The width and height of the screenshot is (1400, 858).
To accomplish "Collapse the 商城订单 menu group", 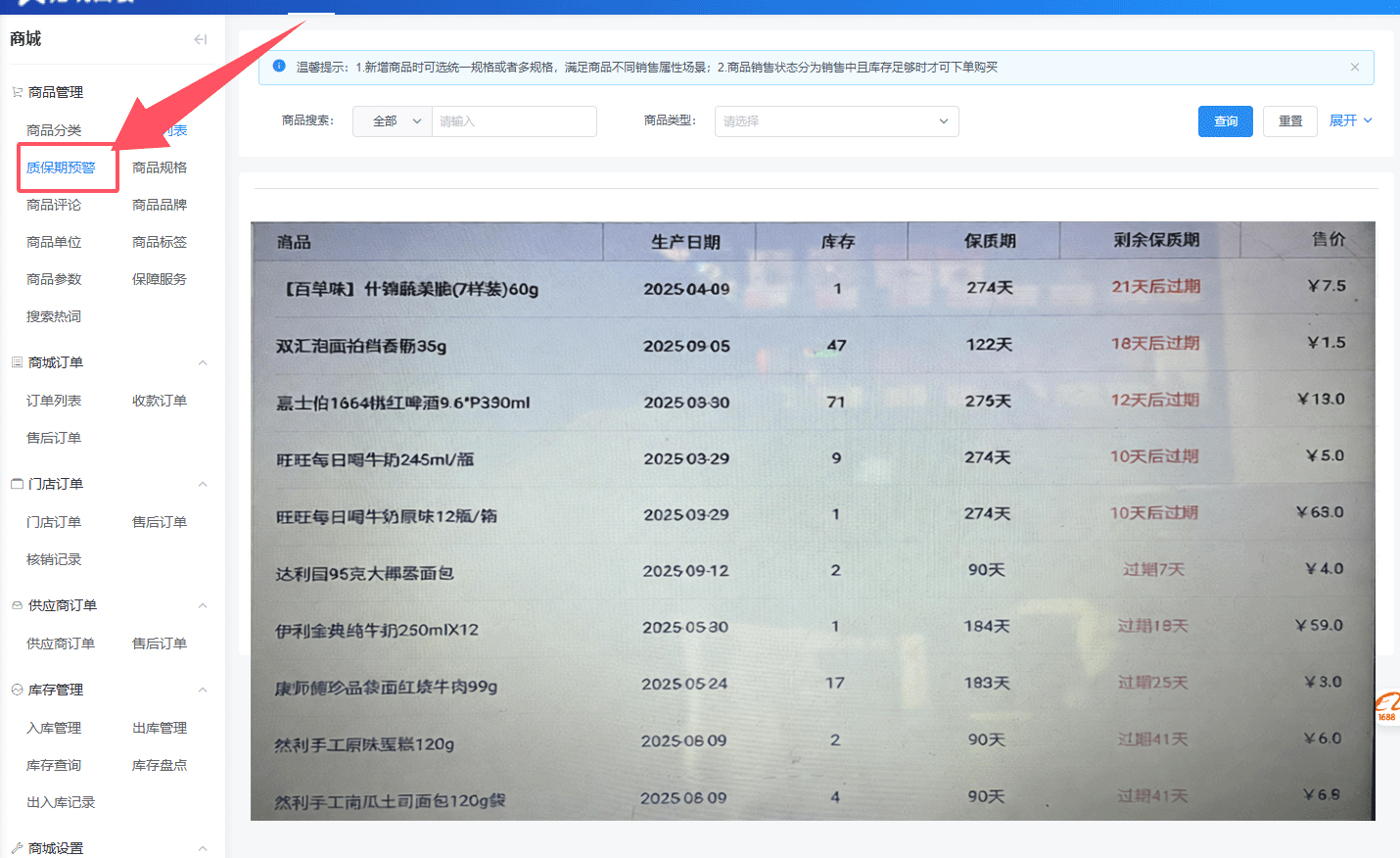I will click(x=203, y=362).
